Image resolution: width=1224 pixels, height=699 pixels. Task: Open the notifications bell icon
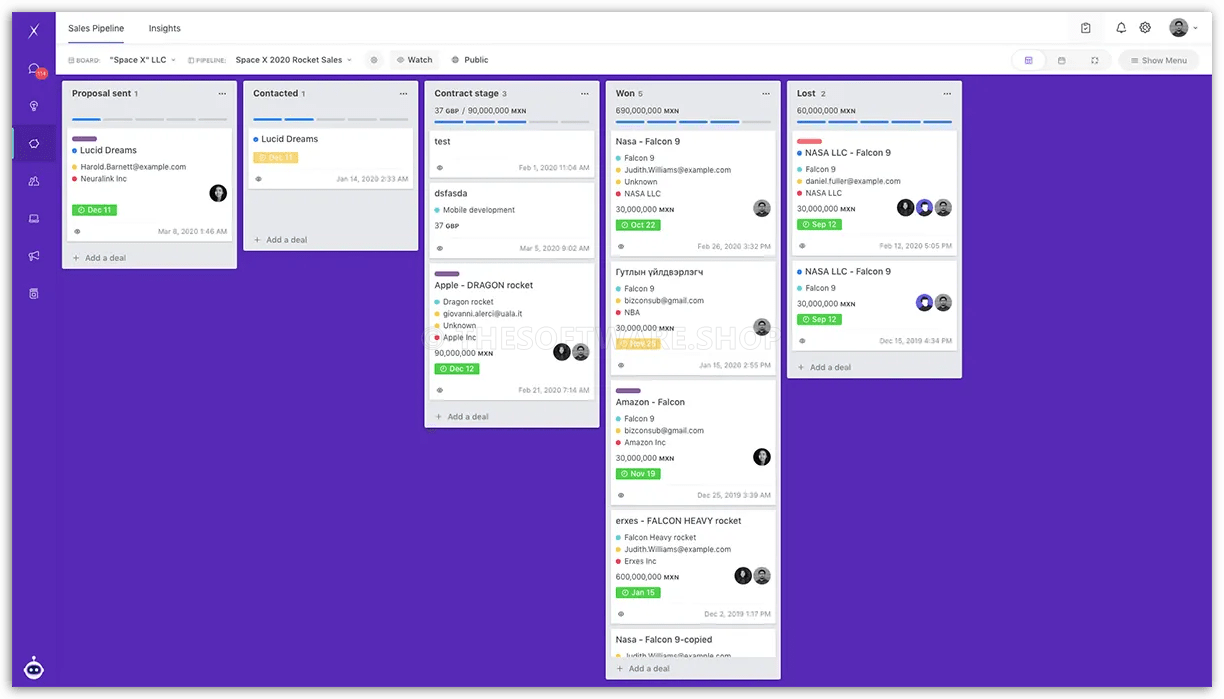pos(1121,28)
